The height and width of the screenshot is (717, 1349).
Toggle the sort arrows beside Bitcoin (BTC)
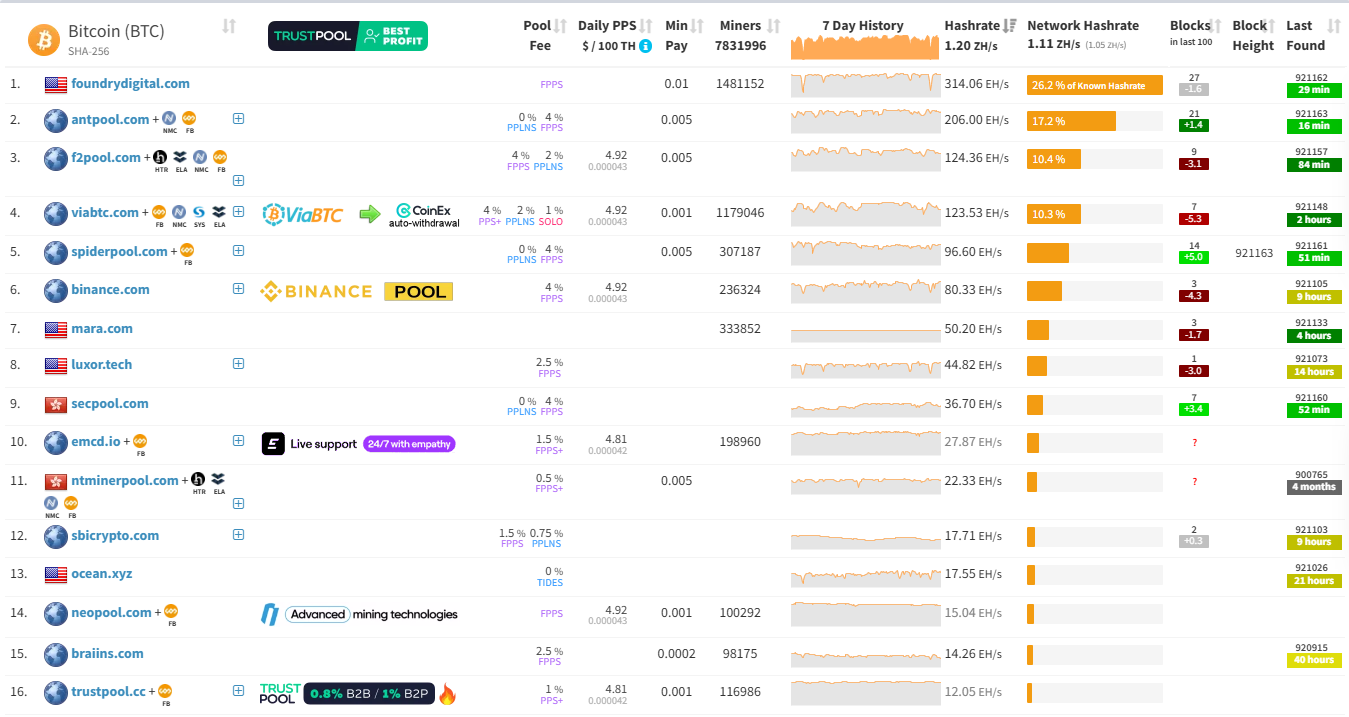[x=229, y=26]
